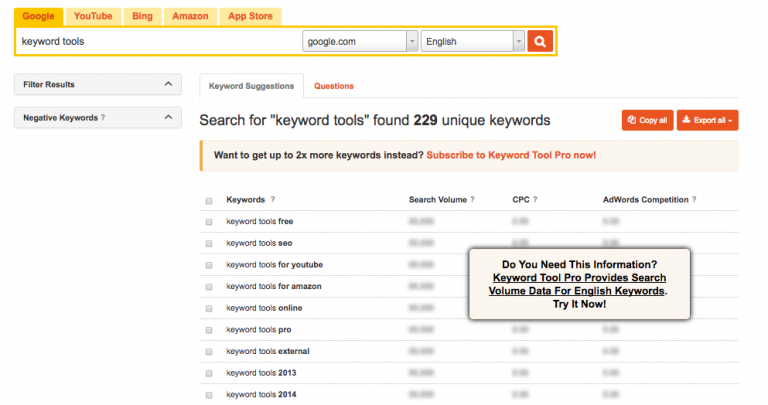This screenshot has width=768, height=405.
Task: Click help icon beside AdWords Competition header
Action: [694, 200]
